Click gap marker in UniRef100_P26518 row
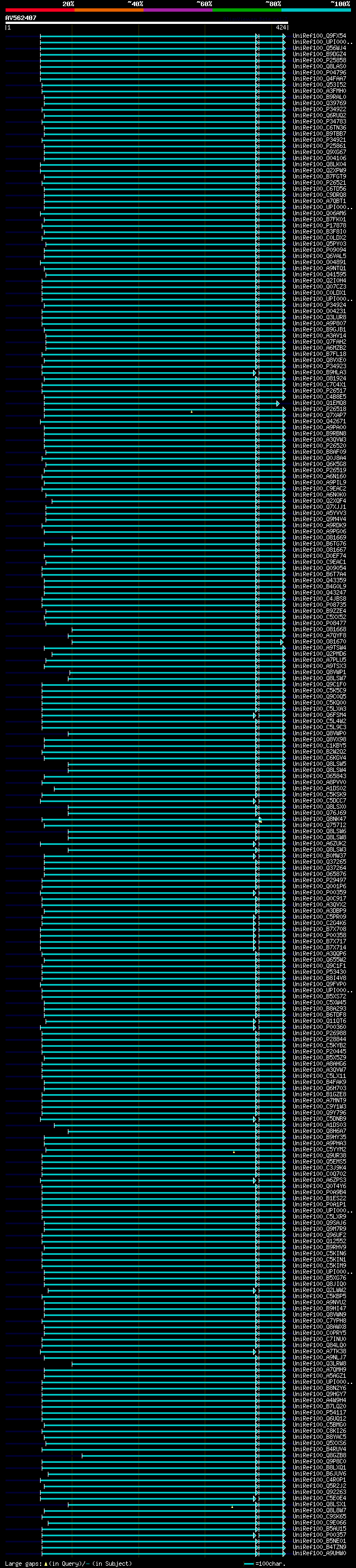 (x=192, y=412)
